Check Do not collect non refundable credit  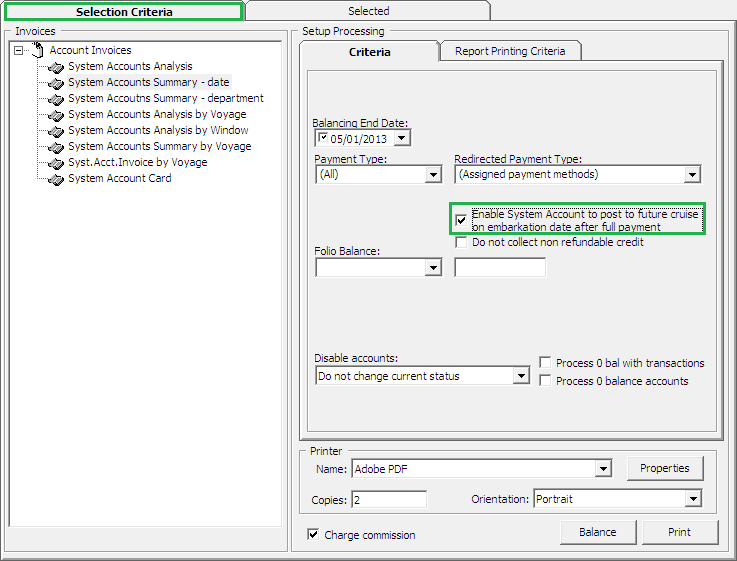(461, 242)
